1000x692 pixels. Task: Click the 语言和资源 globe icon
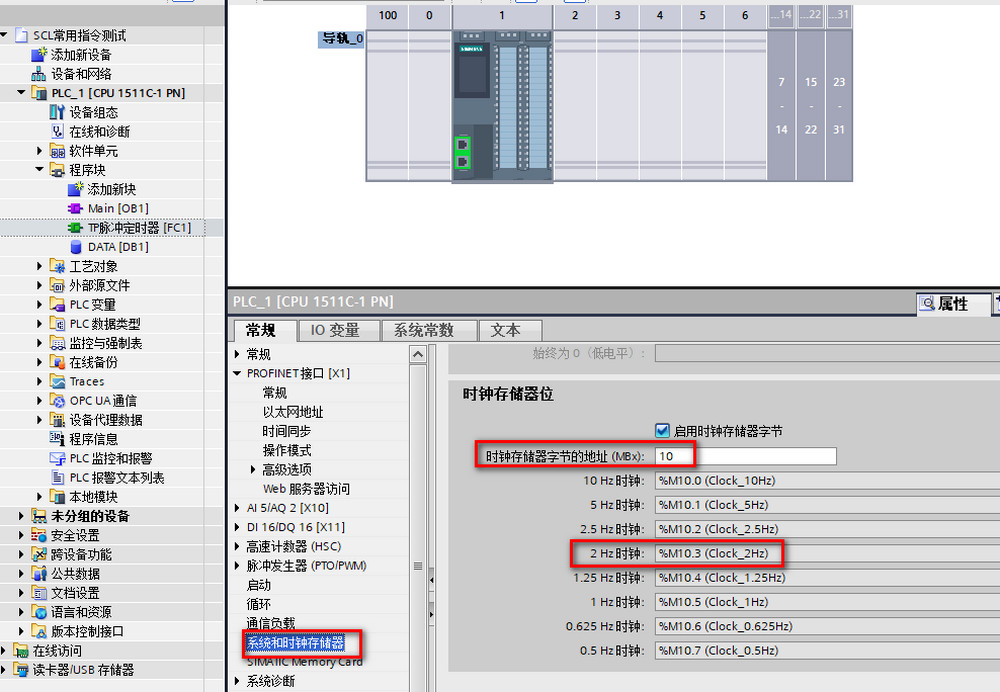pos(39,612)
